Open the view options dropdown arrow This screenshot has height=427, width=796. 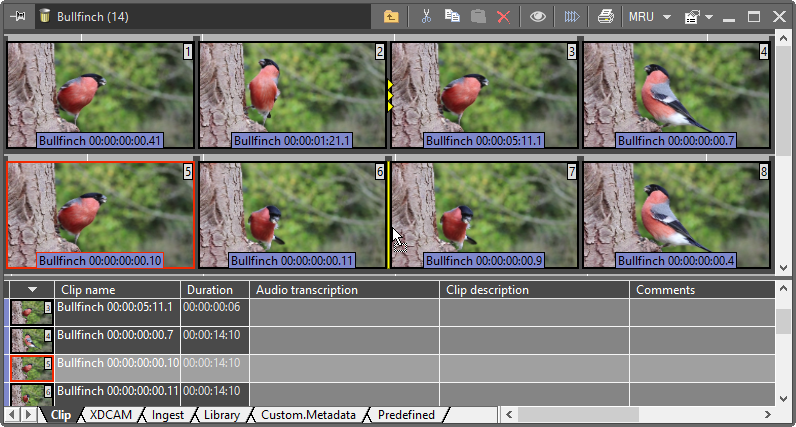709,17
